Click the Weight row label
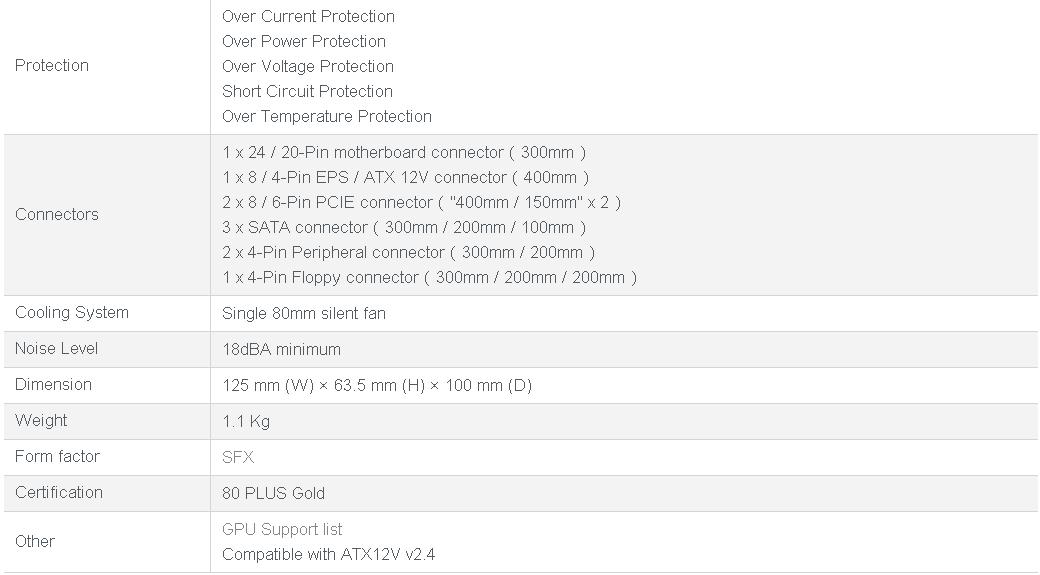1040x575 pixels. (x=41, y=421)
